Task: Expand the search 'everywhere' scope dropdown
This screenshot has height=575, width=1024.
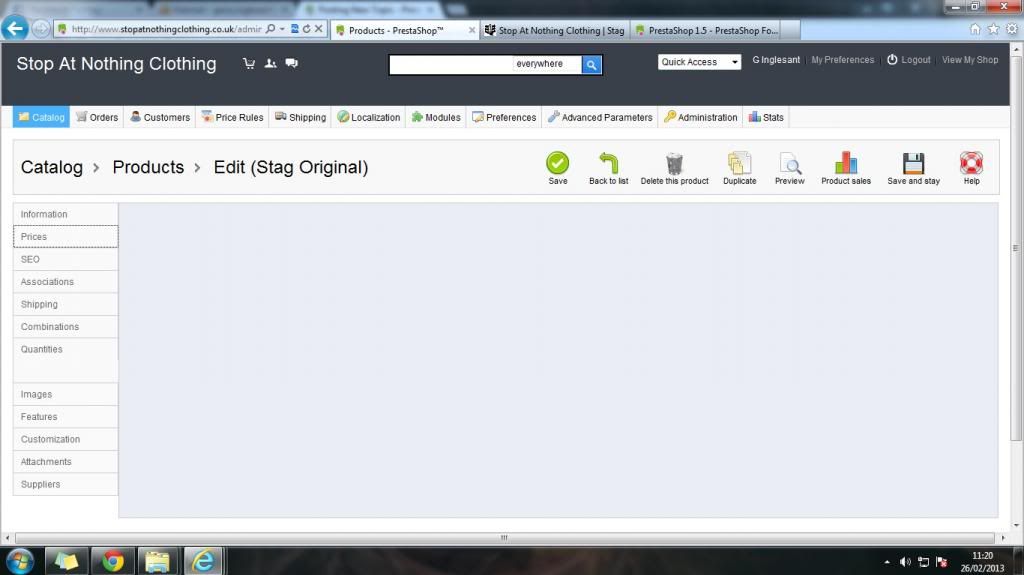Action: click(546, 64)
